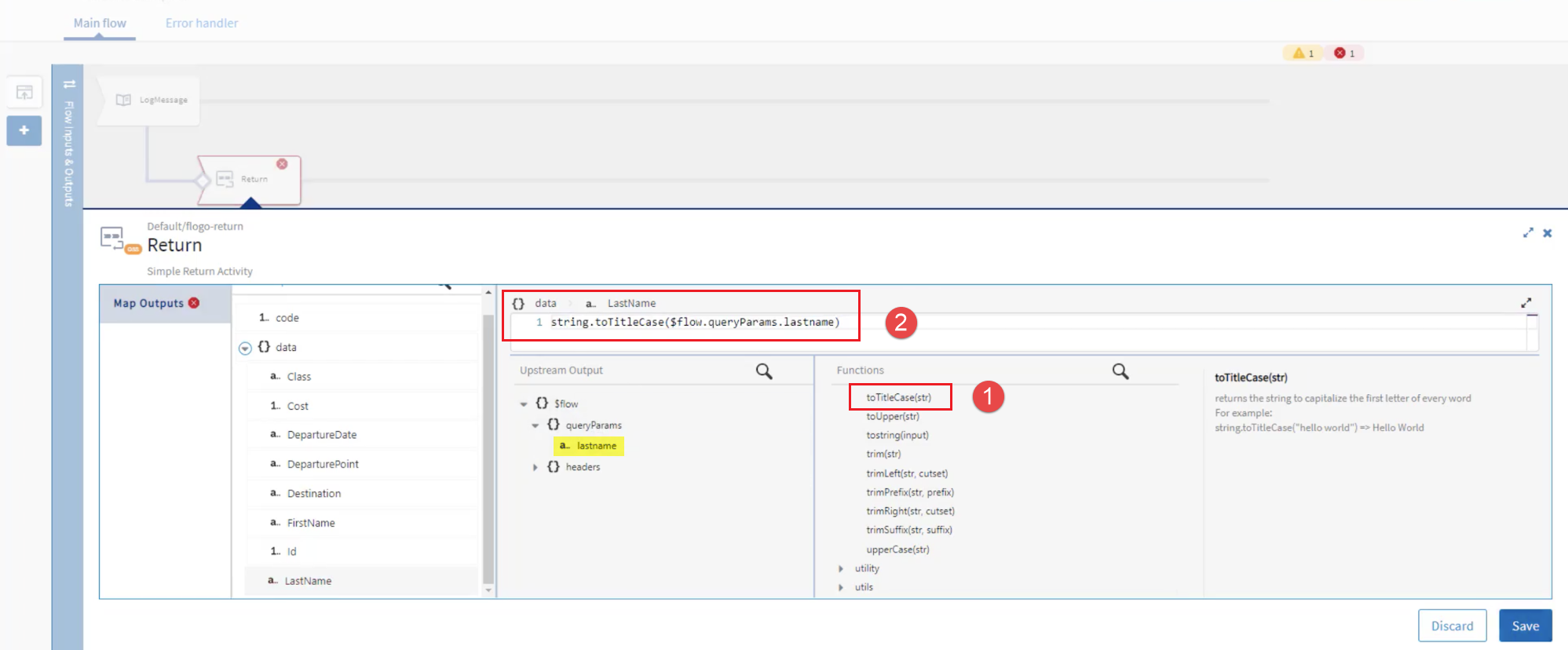Click the red error badge on Return activity
1568x650 pixels.
pos(282,164)
